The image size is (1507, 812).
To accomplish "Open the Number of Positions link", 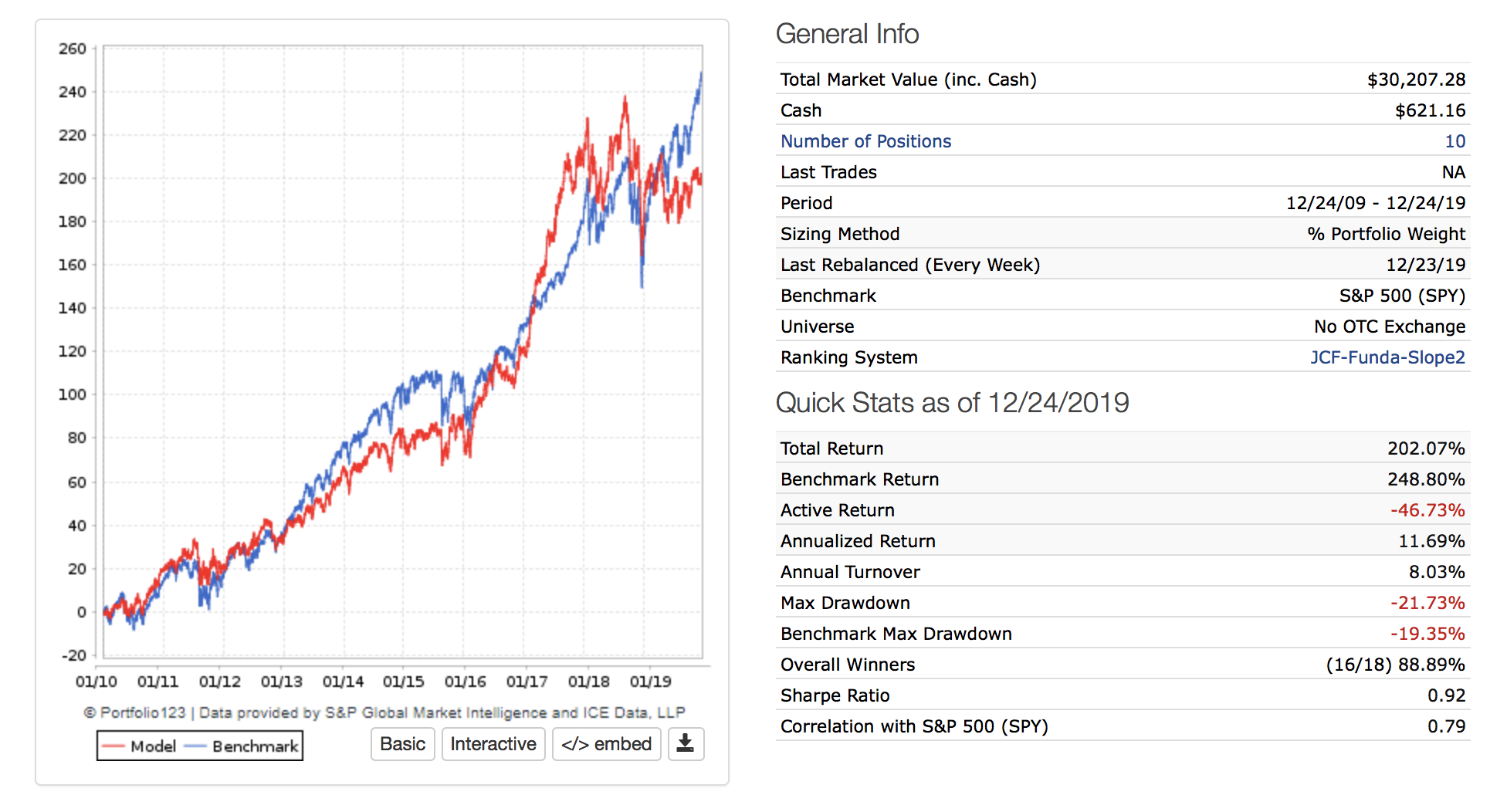I will [865, 141].
